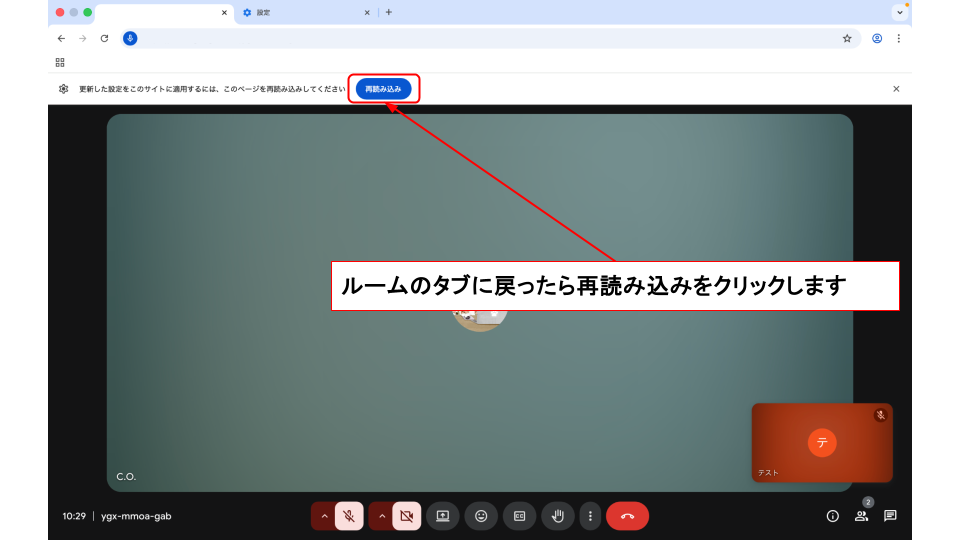The image size is (960, 540).
Task: Open a new browser tab with plus button
Action: (389, 13)
